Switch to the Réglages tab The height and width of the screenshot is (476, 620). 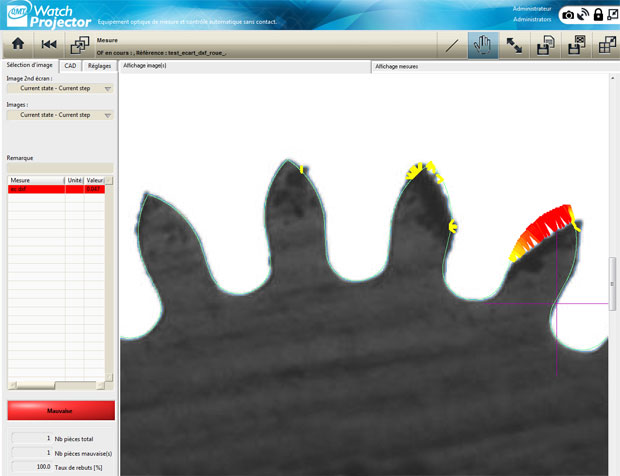pyautogui.click(x=99, y=66)
